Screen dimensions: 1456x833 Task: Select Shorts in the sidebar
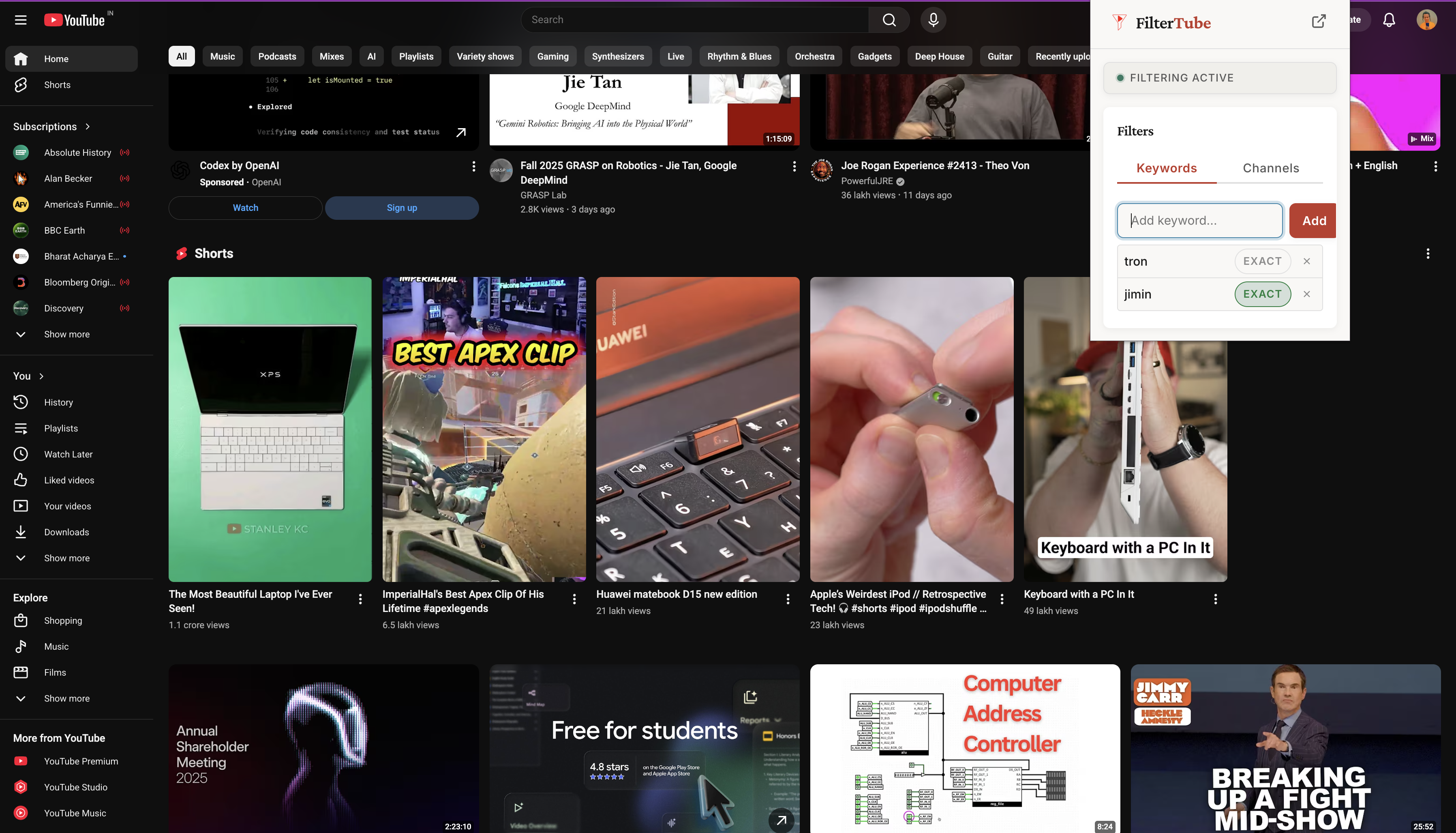(x=57, y=84)
